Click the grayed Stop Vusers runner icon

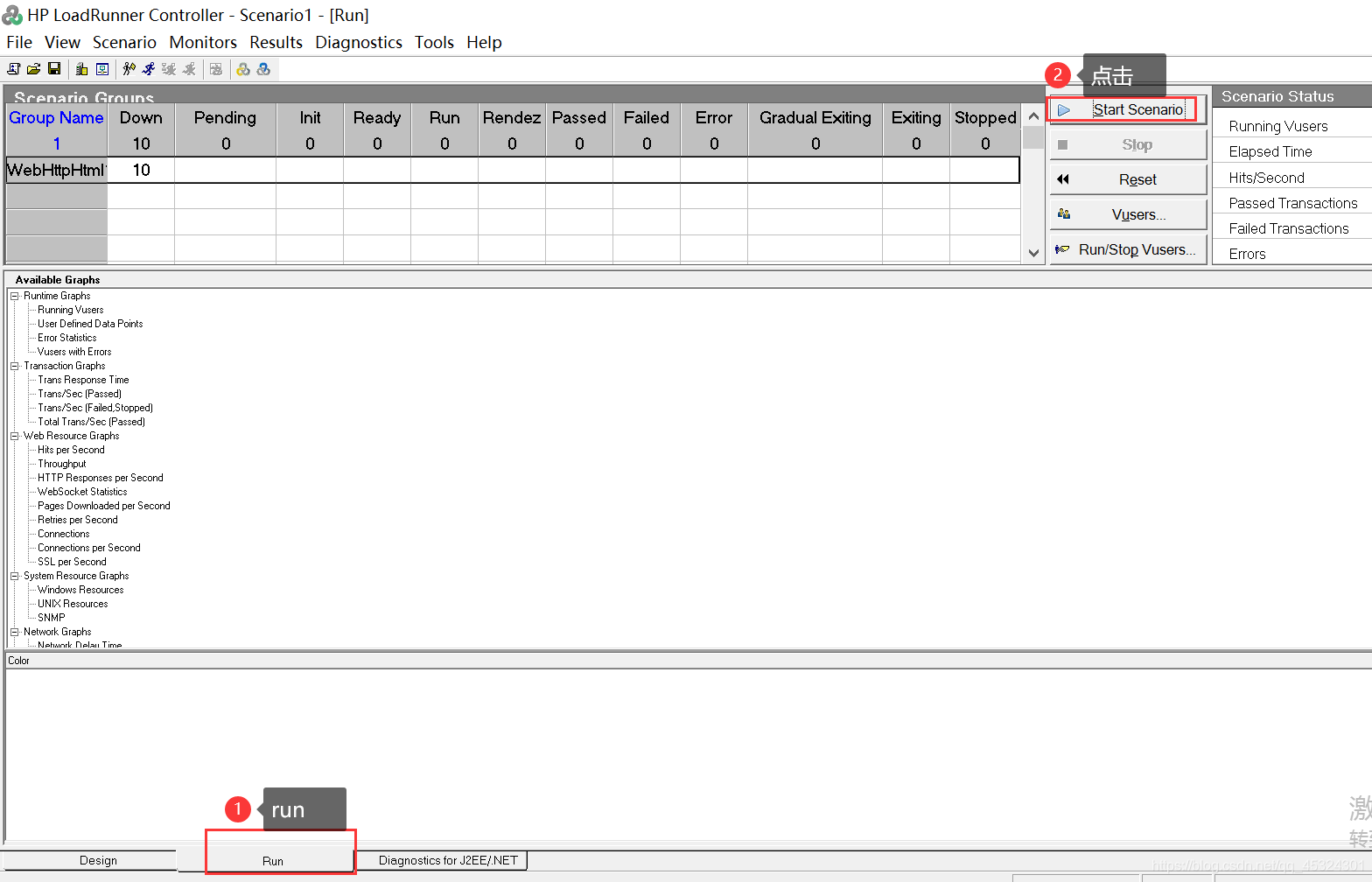tap(189, 69)
